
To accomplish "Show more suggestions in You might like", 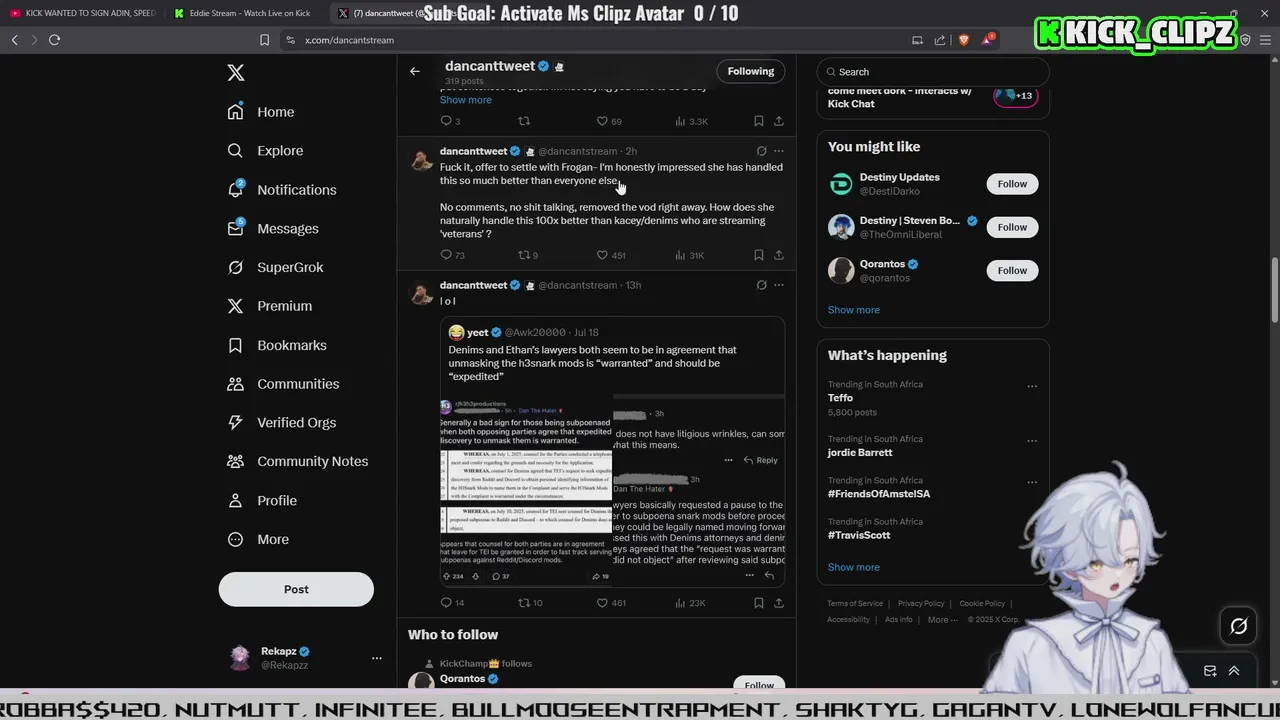I will [854, 310].
